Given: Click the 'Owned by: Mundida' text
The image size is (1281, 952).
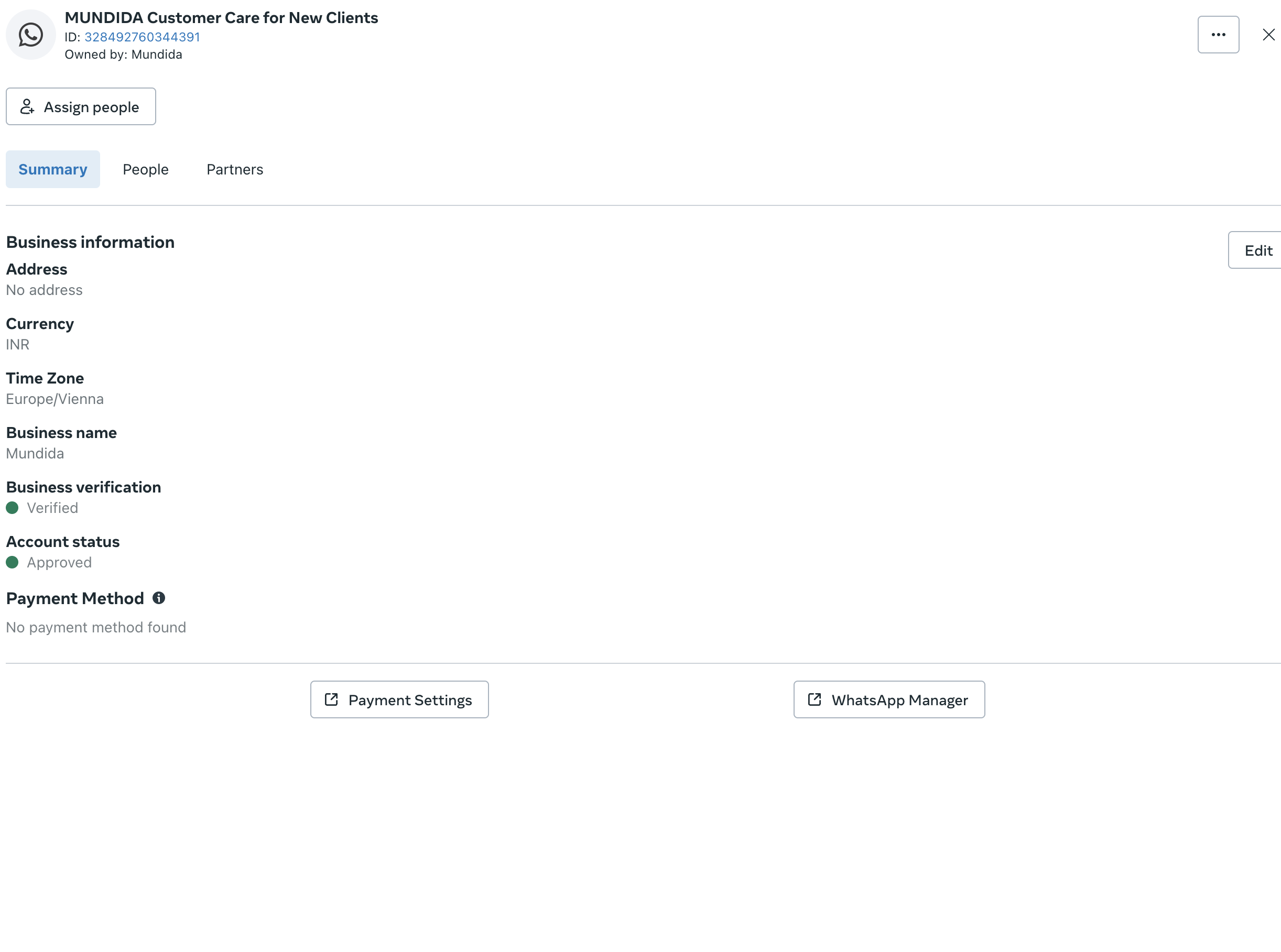Looking at the screenshot, I should click(123, 54).
